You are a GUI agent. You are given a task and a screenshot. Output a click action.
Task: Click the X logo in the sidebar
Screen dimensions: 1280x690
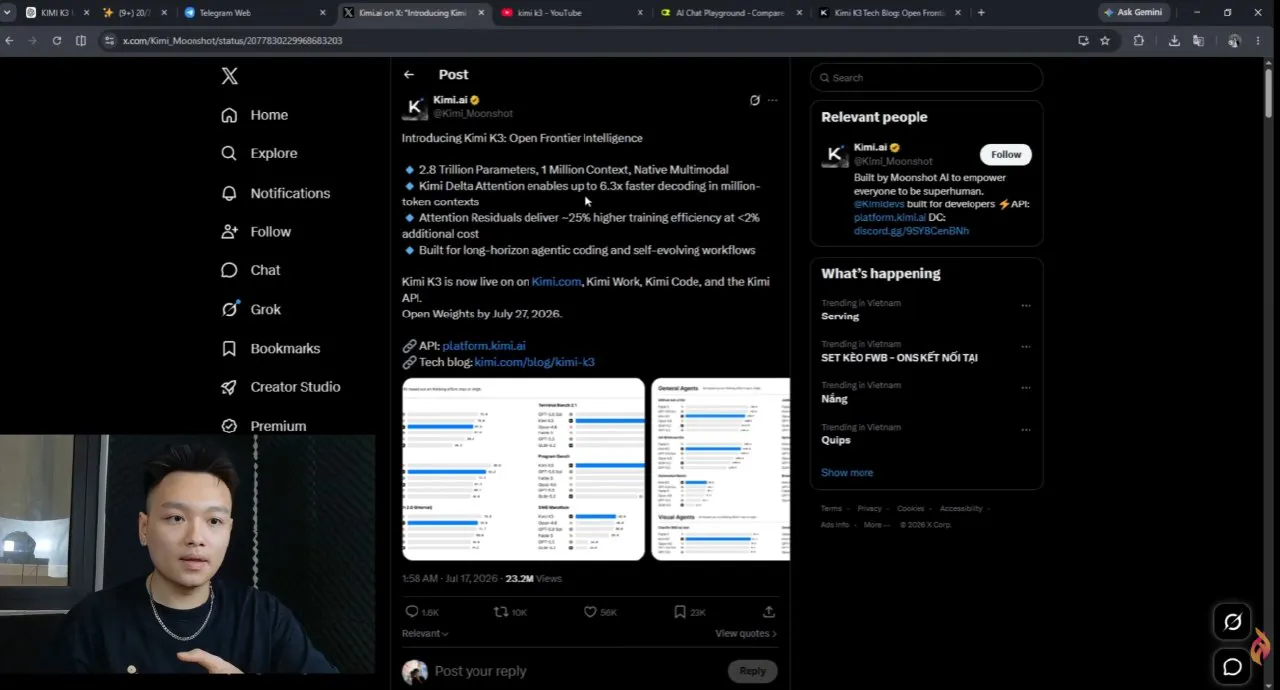(229, 76)
